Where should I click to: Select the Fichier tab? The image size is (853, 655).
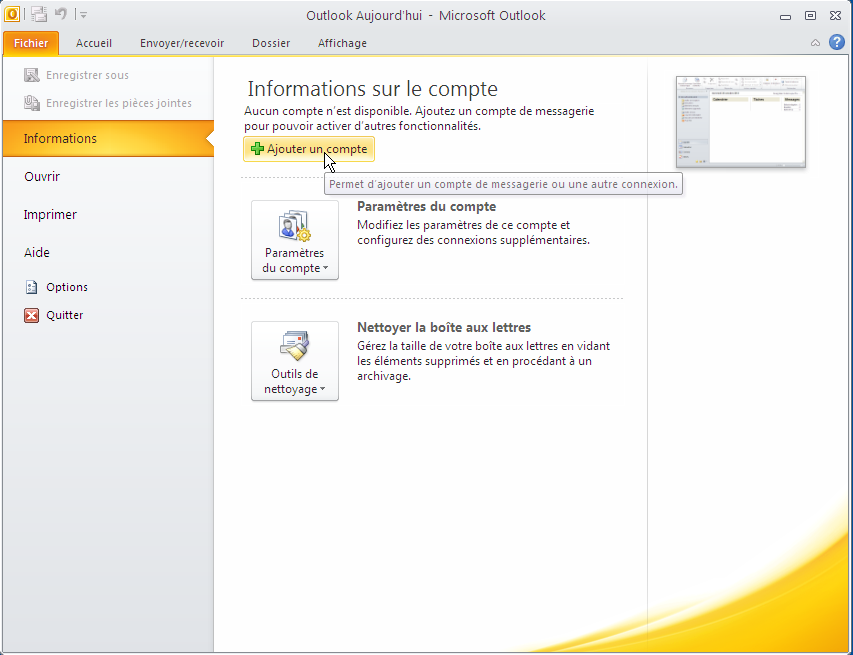pos(31,44)
